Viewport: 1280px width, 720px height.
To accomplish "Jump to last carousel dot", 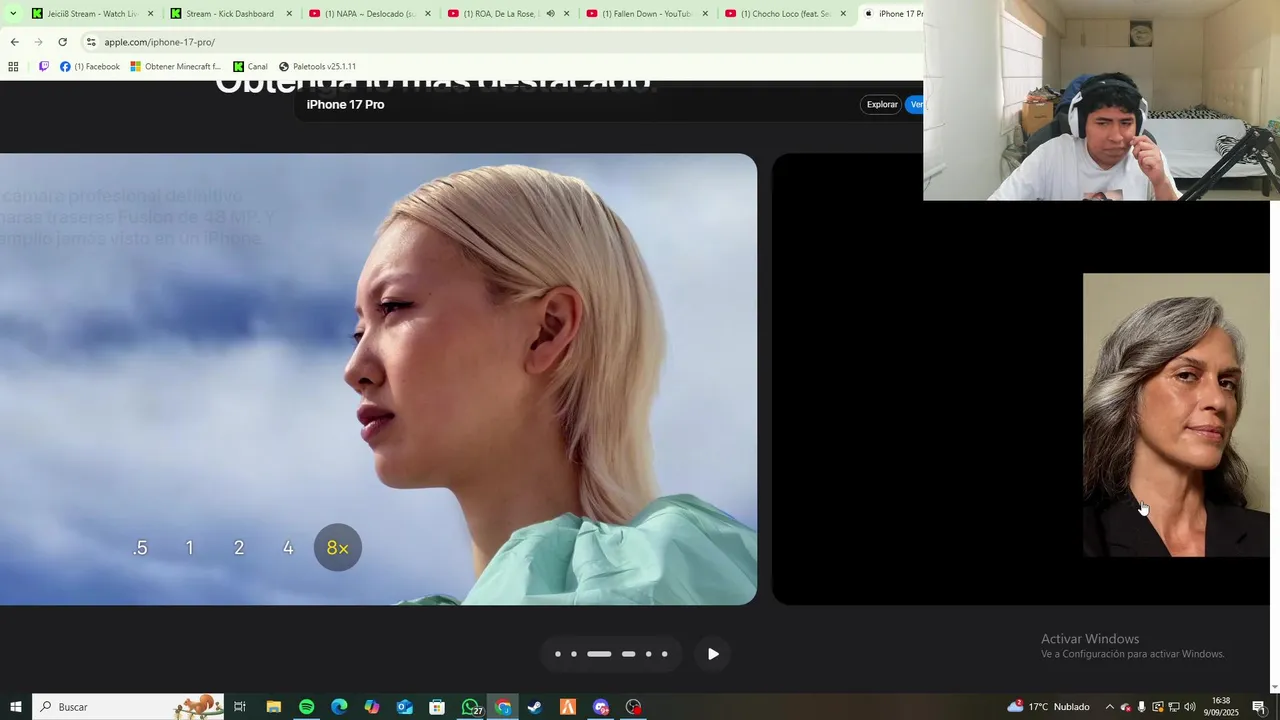I will [664, 654].
